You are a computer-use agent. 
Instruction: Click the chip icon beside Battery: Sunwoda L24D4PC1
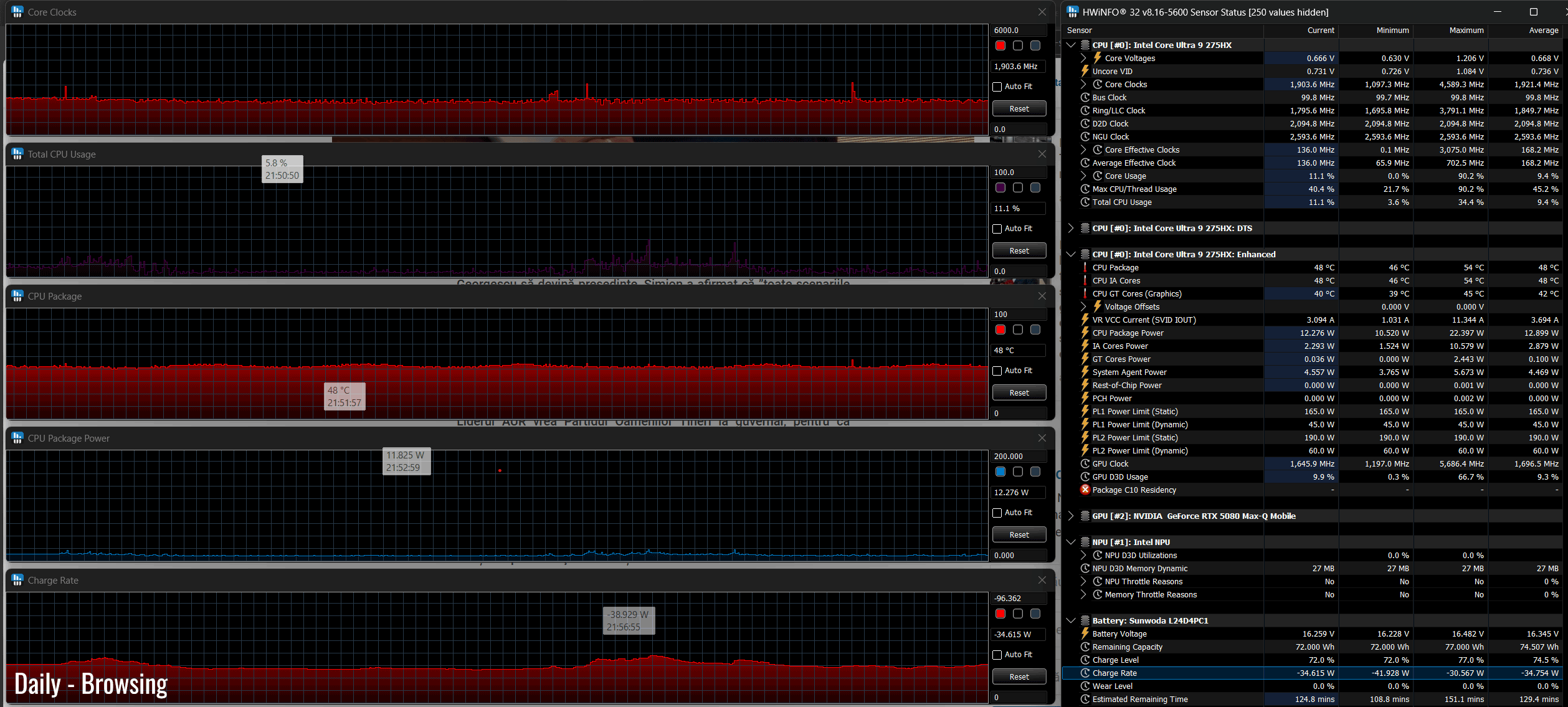(x=1085, y=620)
